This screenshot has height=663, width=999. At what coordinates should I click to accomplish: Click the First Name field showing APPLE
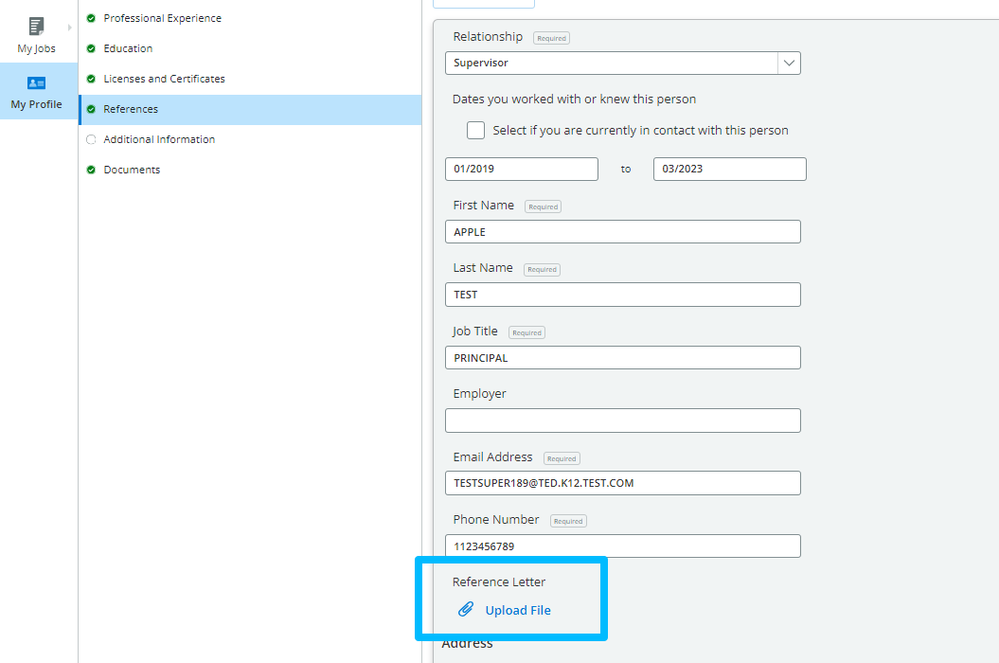click(622, 231)
